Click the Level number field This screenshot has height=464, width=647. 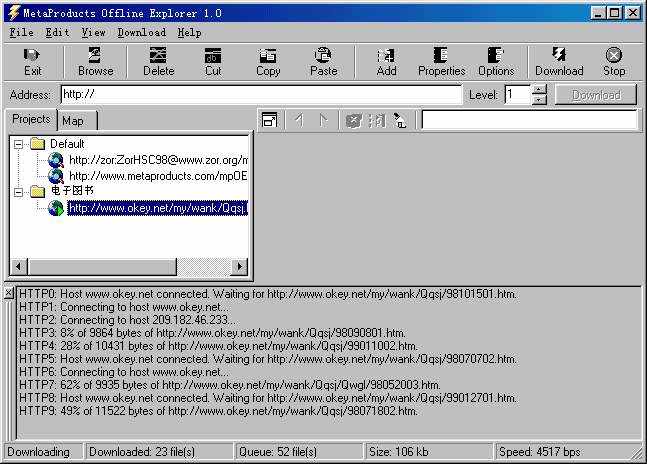[x=518, y=94]
